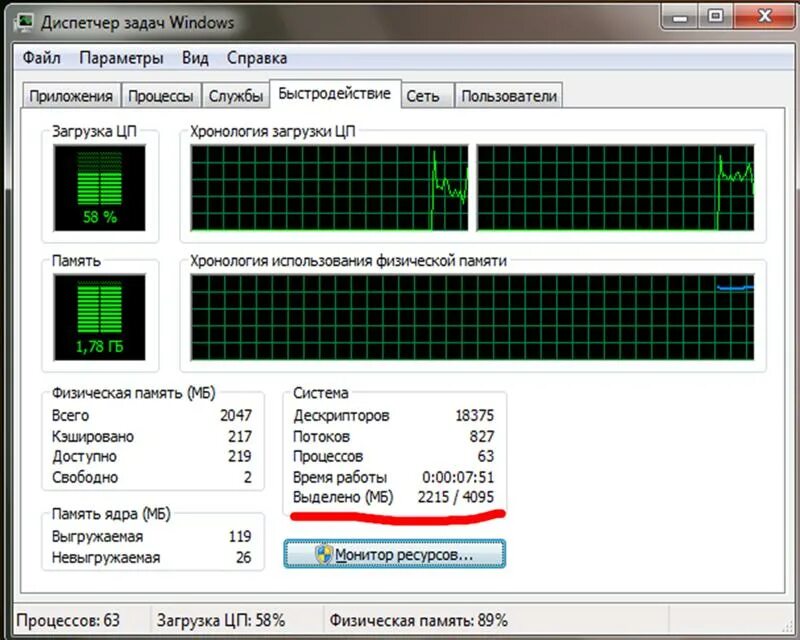Click the Кэшировано value 217
This screenshot has width=800, height=640.
click(x=240, y=436)
